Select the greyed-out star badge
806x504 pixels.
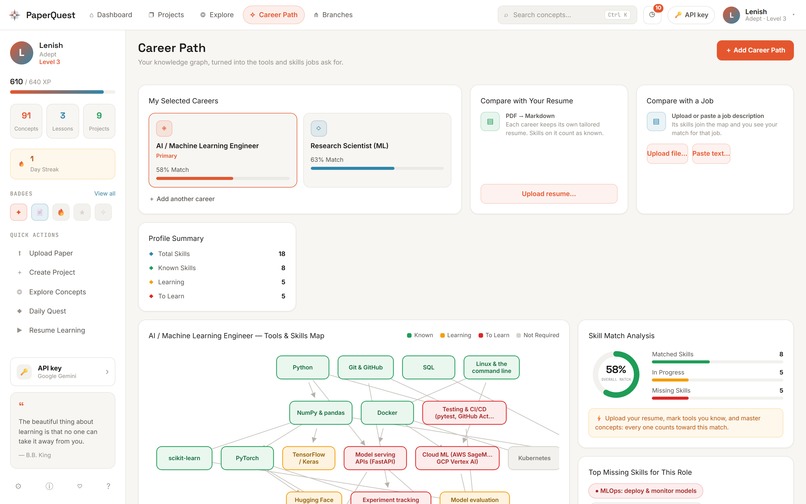pos(82,212)
